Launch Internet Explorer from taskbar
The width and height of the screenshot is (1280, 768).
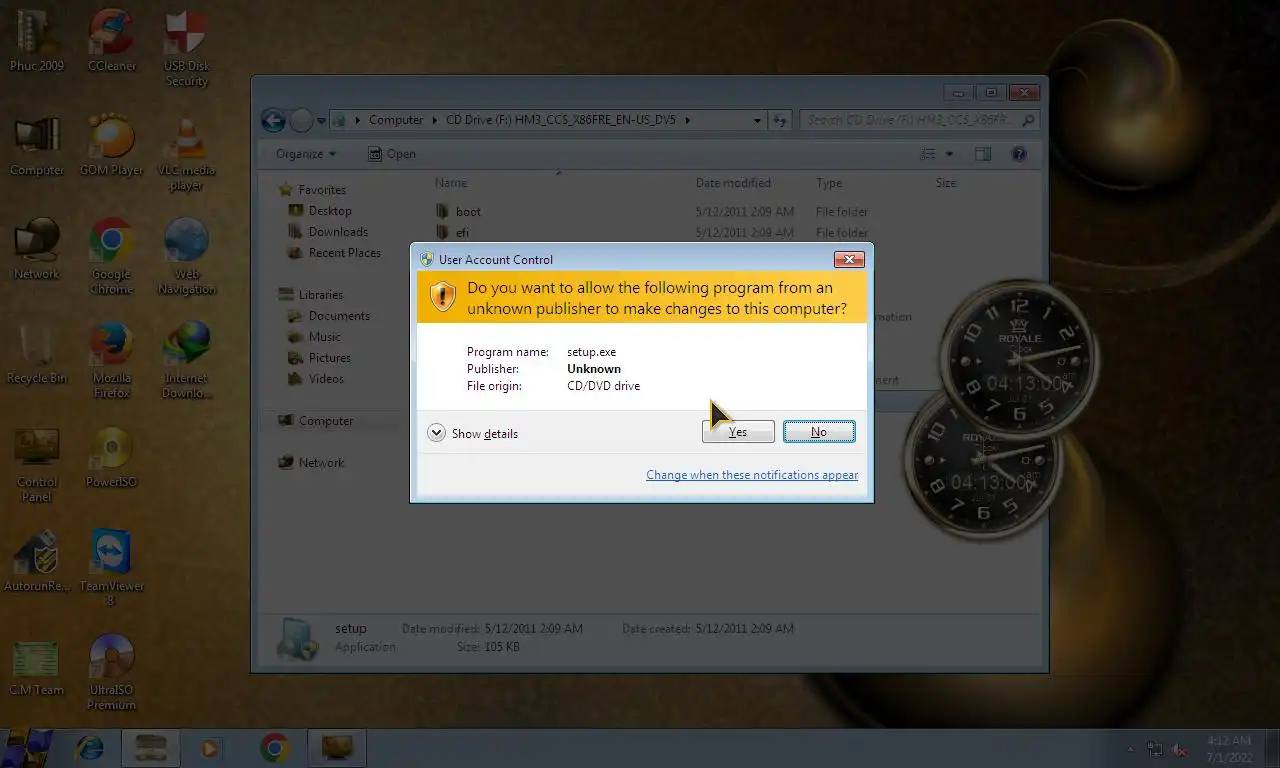pos(91,748)
